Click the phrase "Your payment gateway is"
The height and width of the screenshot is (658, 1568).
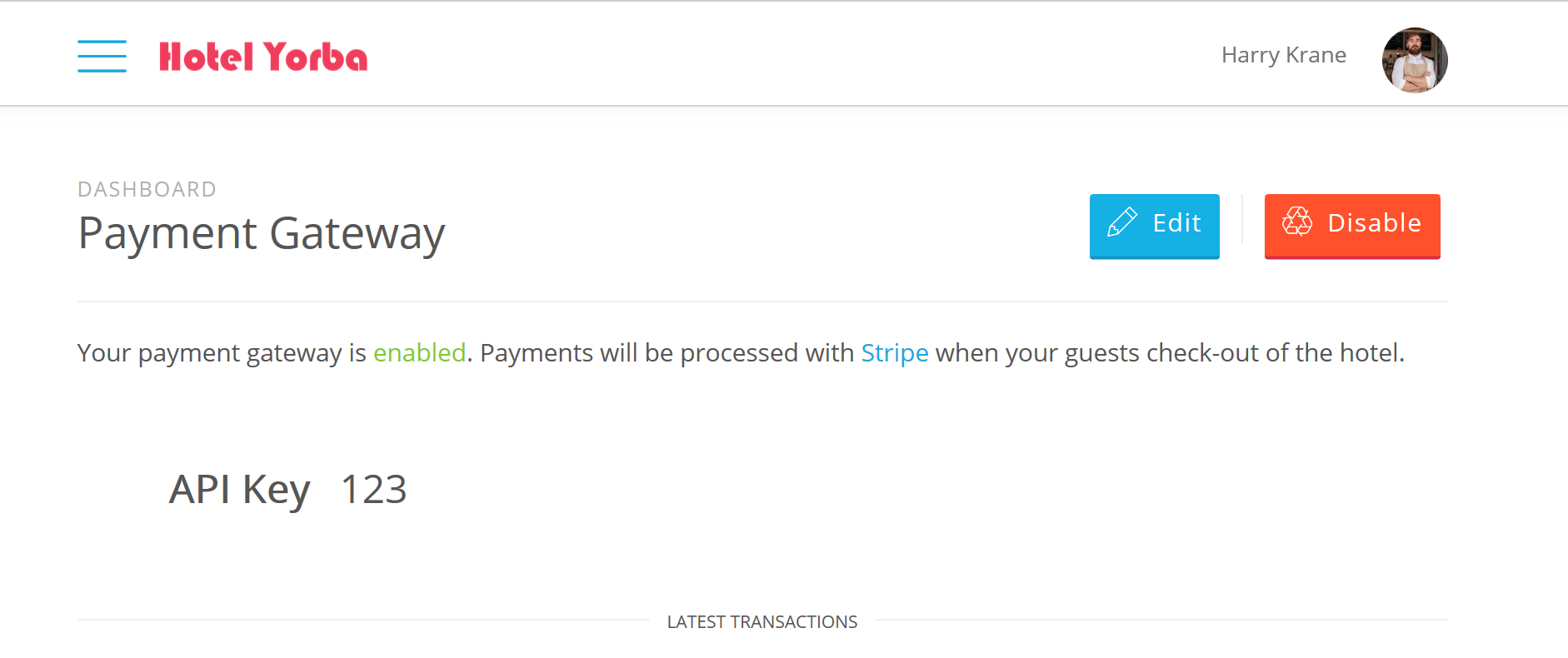click(x=222, y=353)
